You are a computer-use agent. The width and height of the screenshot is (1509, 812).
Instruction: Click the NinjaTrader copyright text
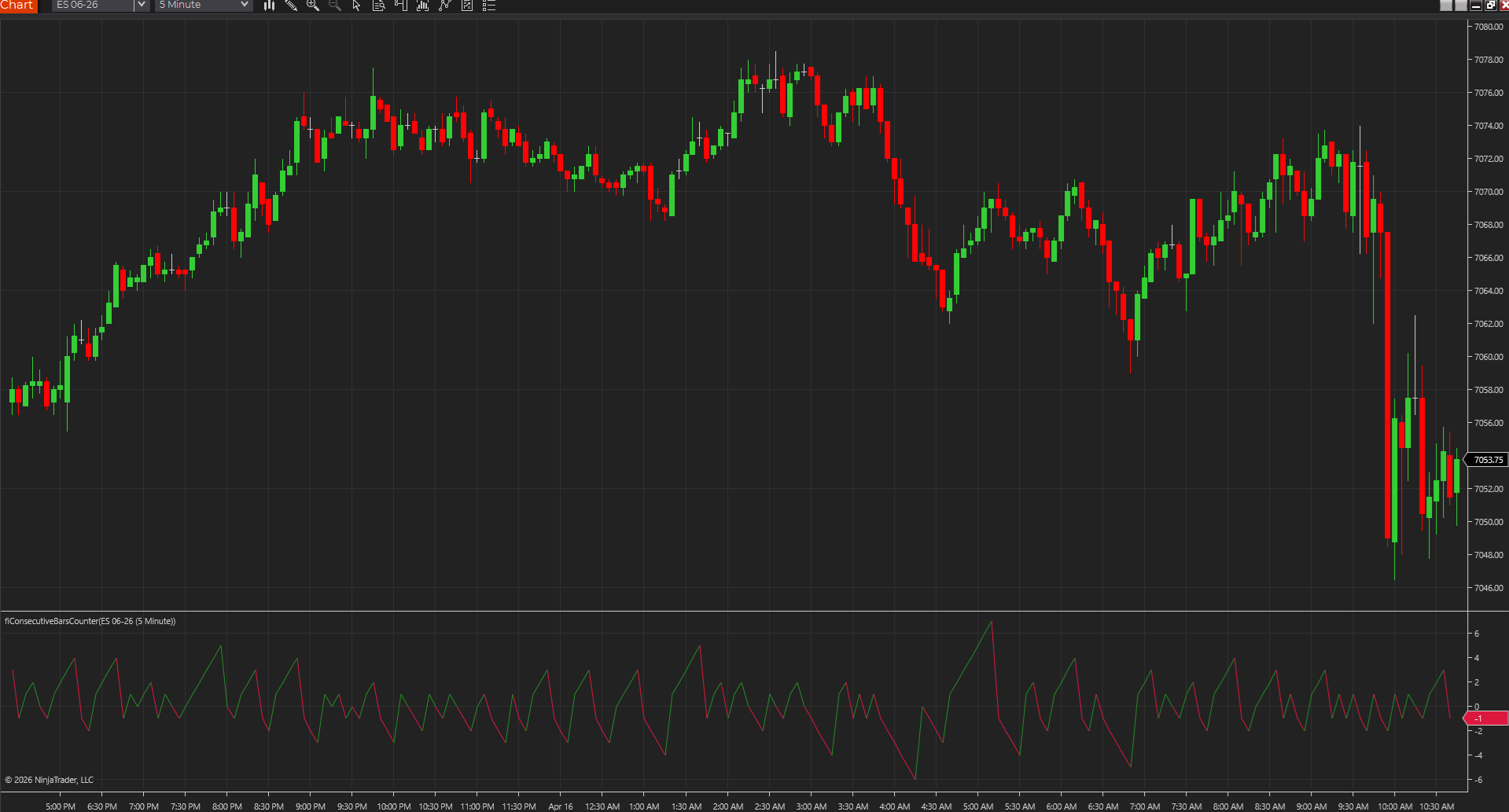48,779
